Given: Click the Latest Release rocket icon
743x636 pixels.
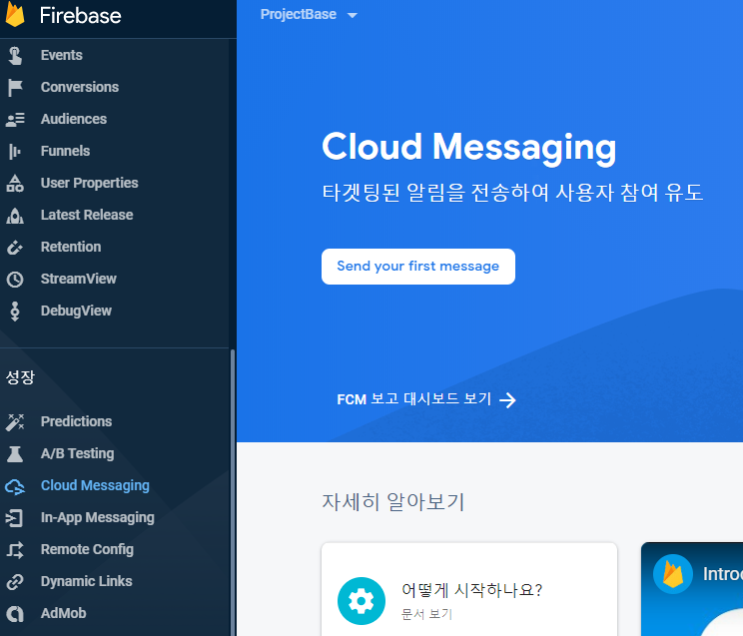Looking at the screenshot, I should point(15,216).
